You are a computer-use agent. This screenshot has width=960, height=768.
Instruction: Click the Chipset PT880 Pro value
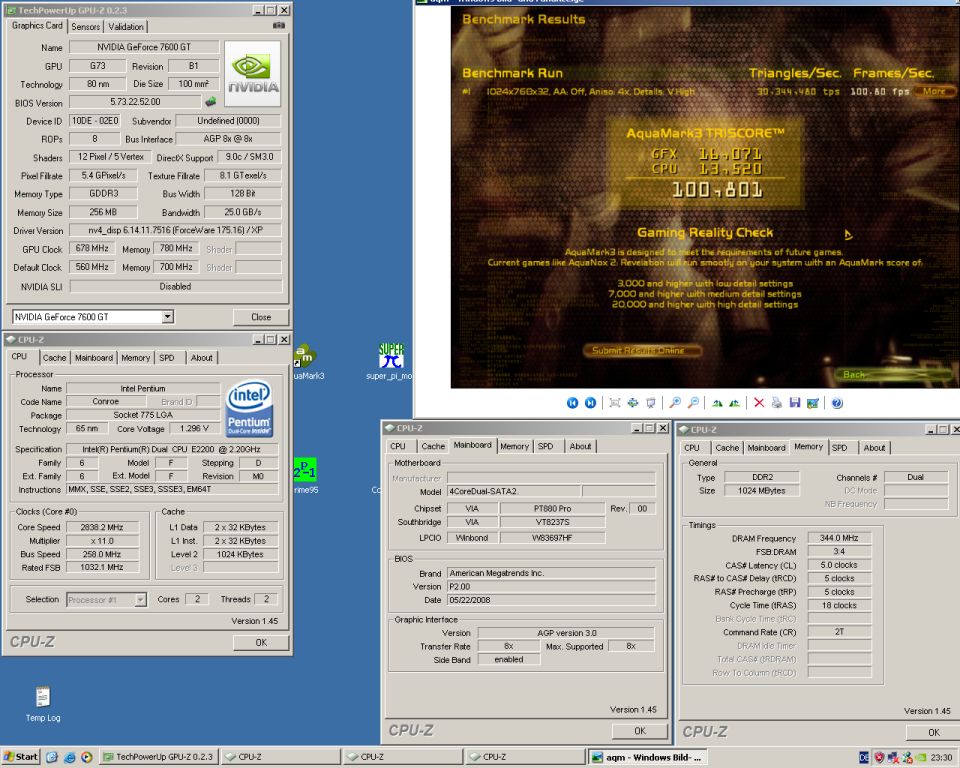(x=552, y=508)
